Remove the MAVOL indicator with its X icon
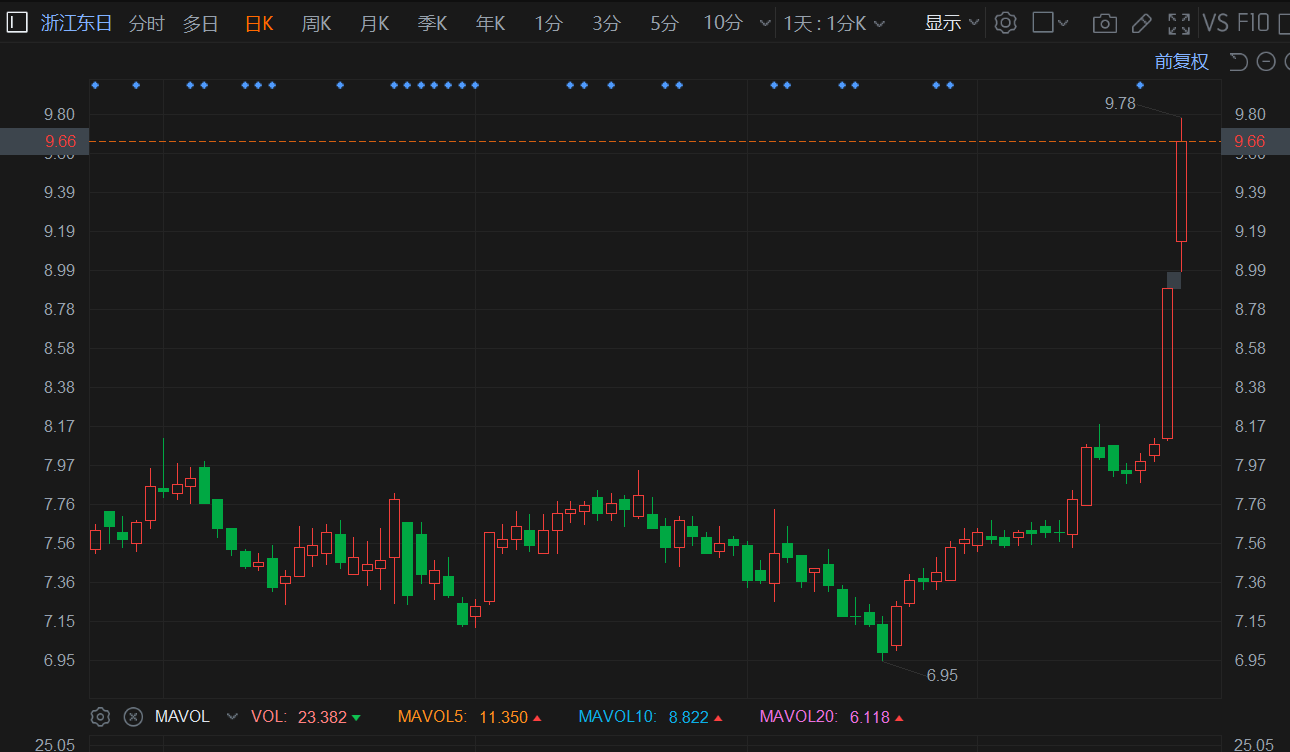The width and height of the screenshot is (1290, 752). tap(133, 716)
